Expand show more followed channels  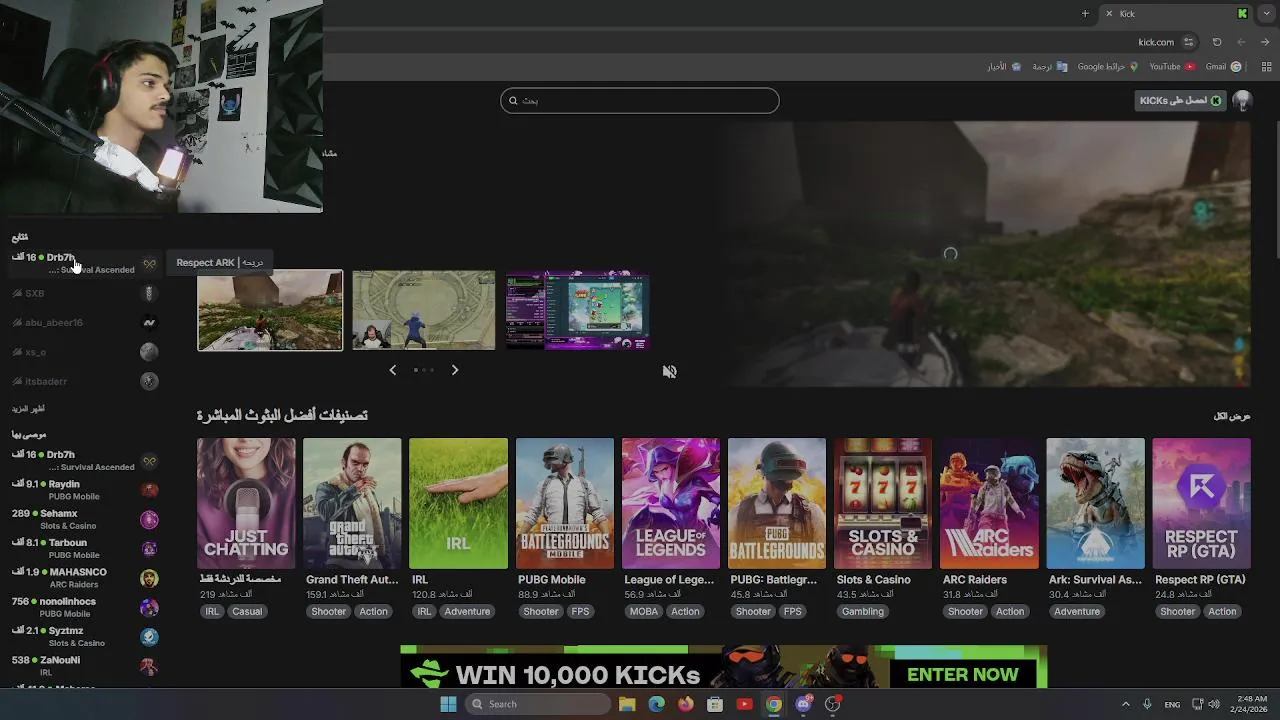click(x=28, y=409)
